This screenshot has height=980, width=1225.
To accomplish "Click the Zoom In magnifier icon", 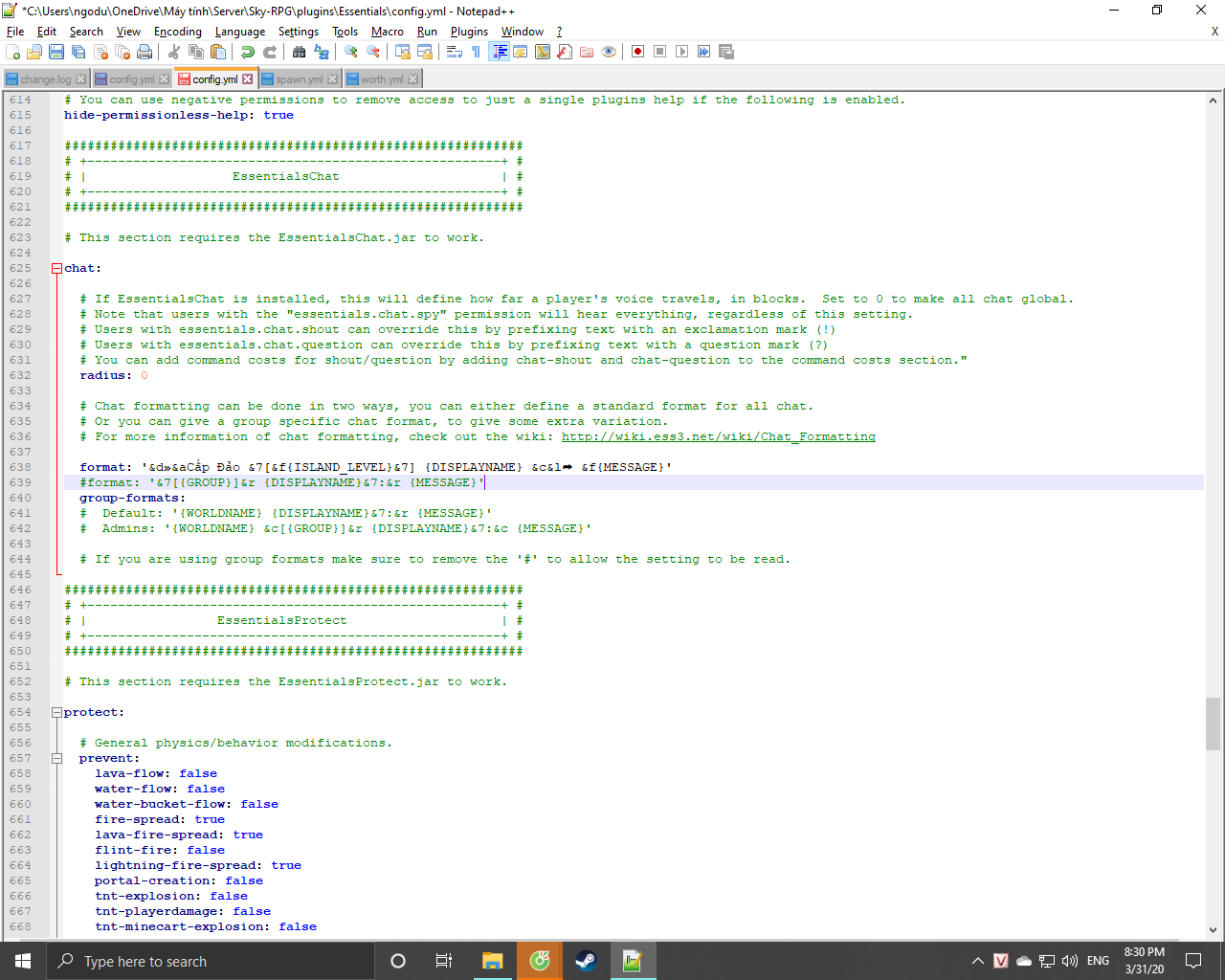I will [x=351, y=52].
